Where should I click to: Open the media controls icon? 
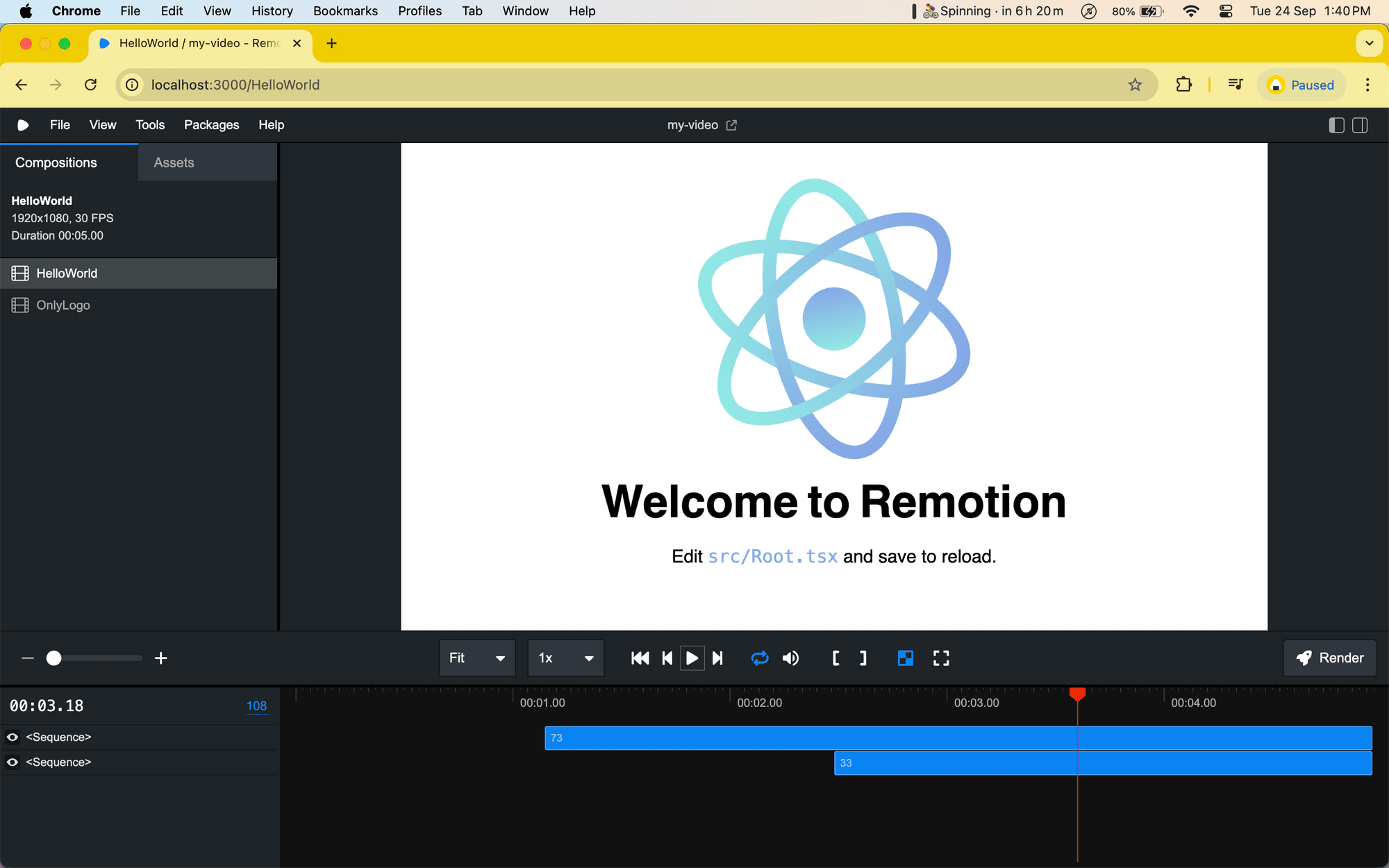(x=1236, y=85)
